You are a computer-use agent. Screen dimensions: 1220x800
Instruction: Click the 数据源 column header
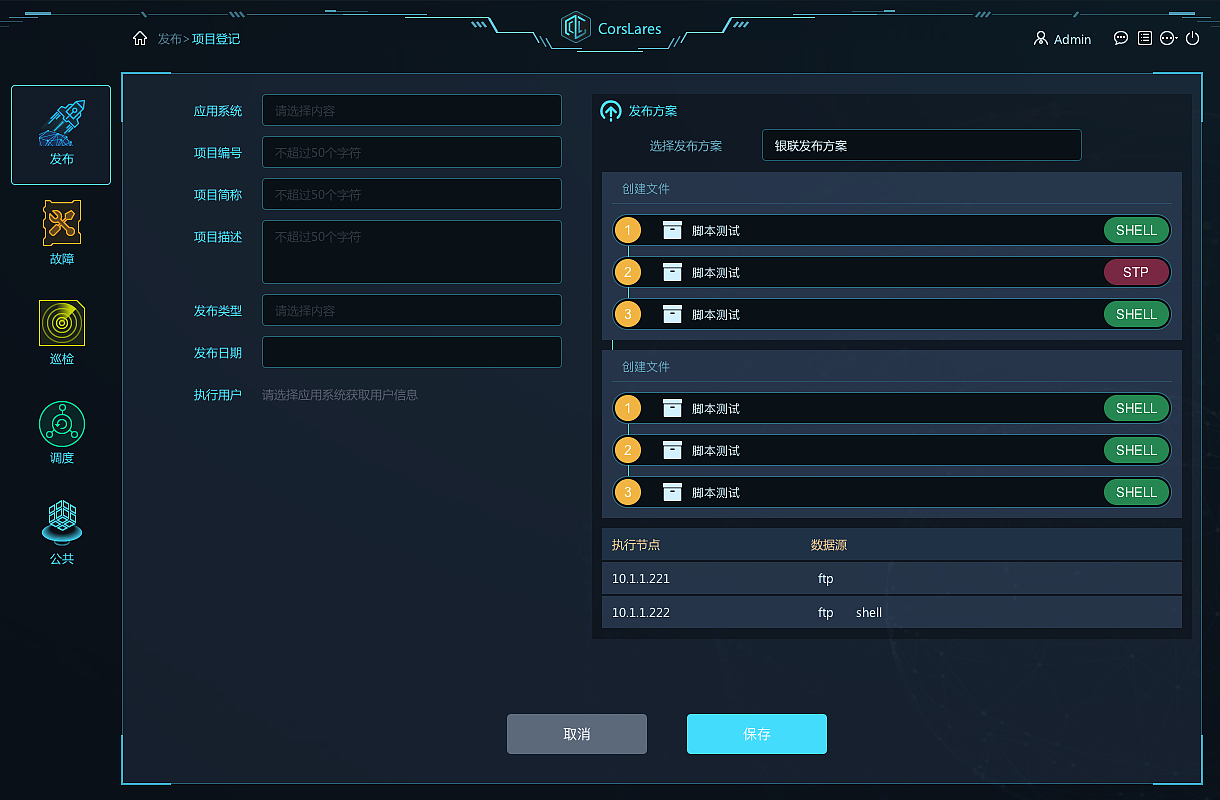[x=829, y=545]
